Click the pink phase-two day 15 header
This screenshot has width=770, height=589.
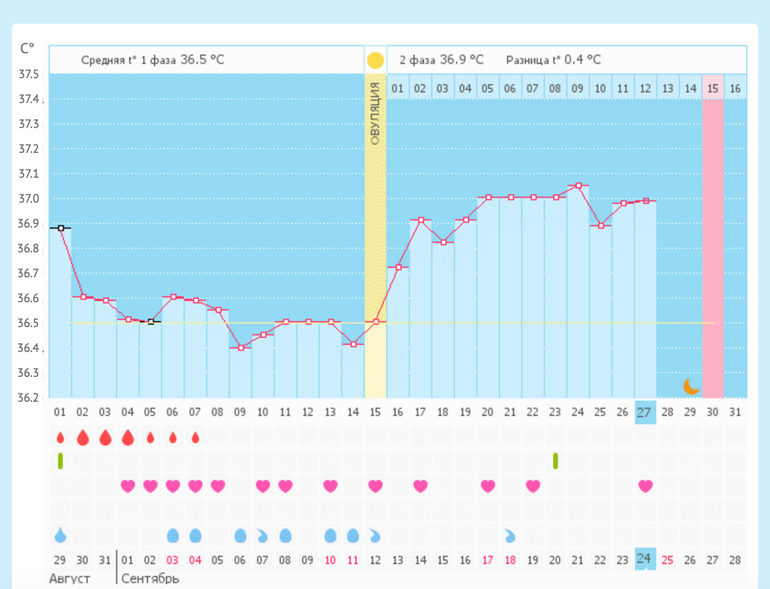713,88
